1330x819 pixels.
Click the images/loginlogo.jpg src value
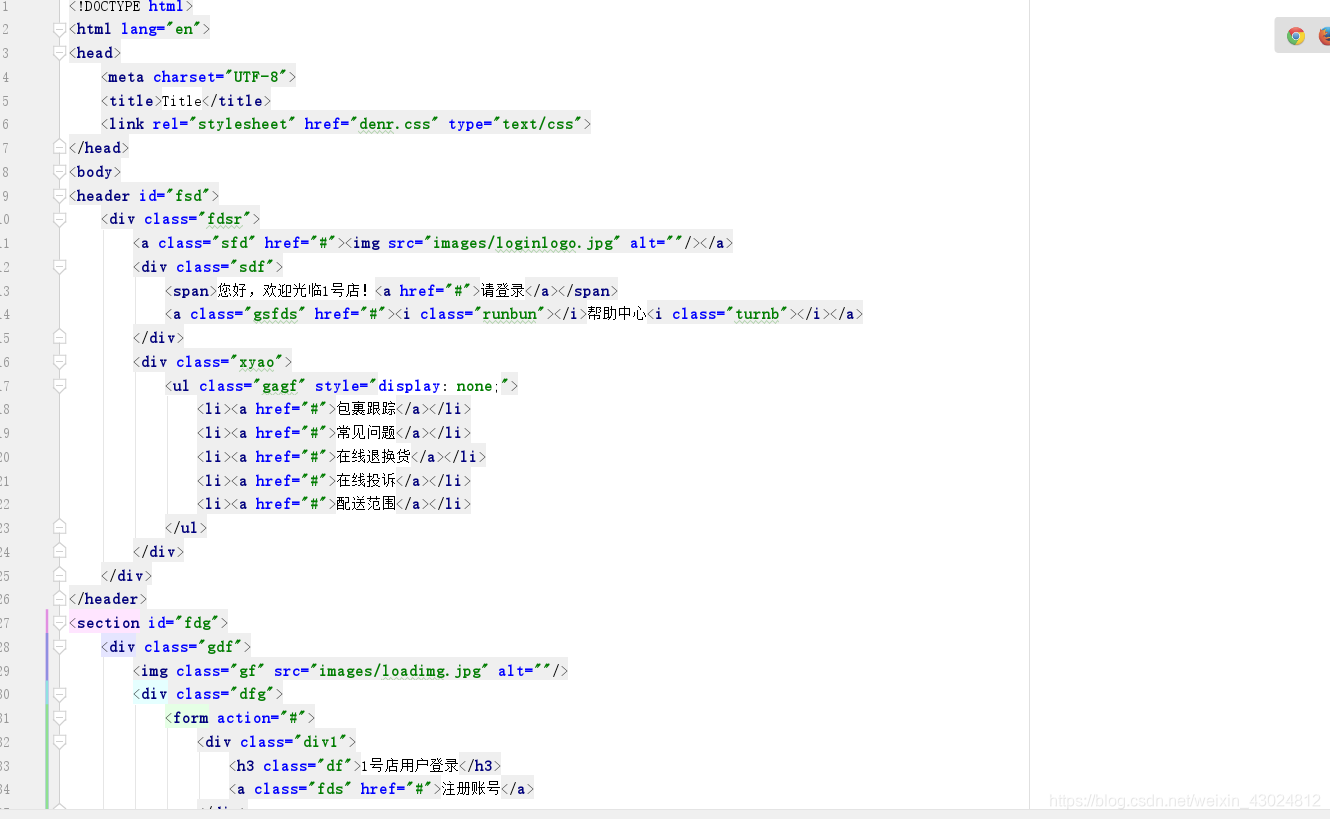(x=523, y=243)
